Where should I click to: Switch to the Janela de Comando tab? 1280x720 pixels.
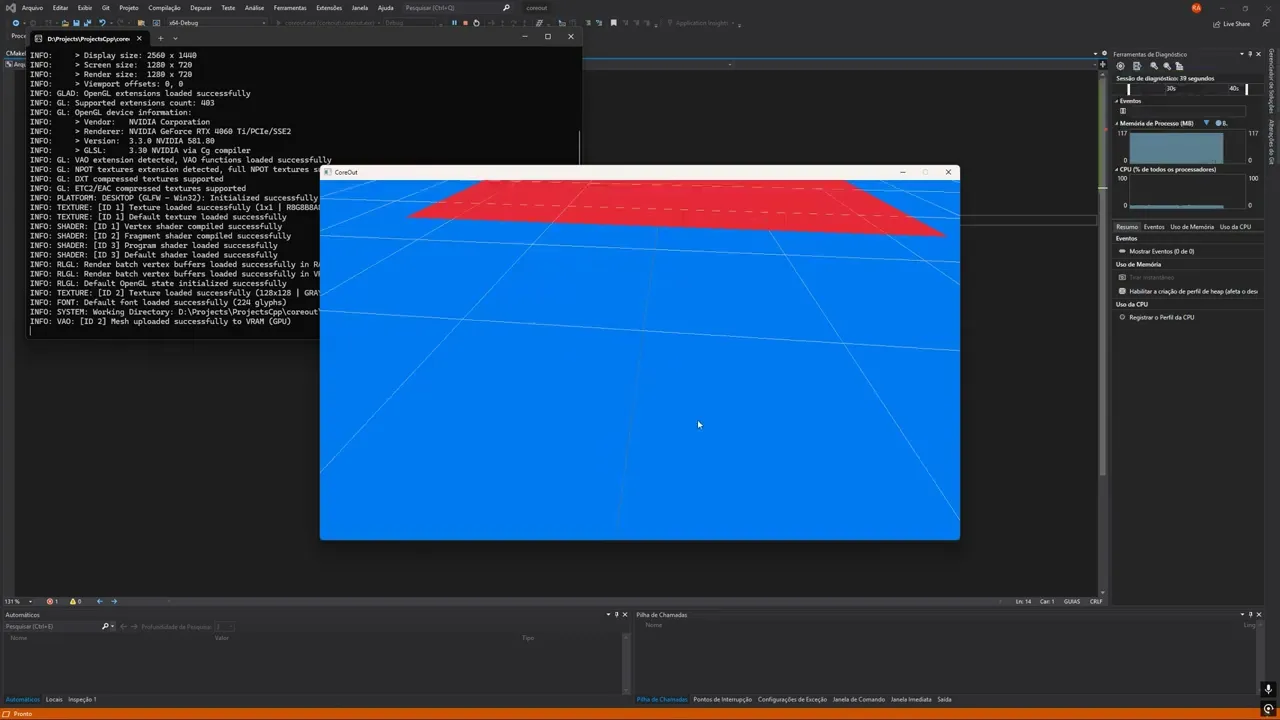click(x=859, y=699)
